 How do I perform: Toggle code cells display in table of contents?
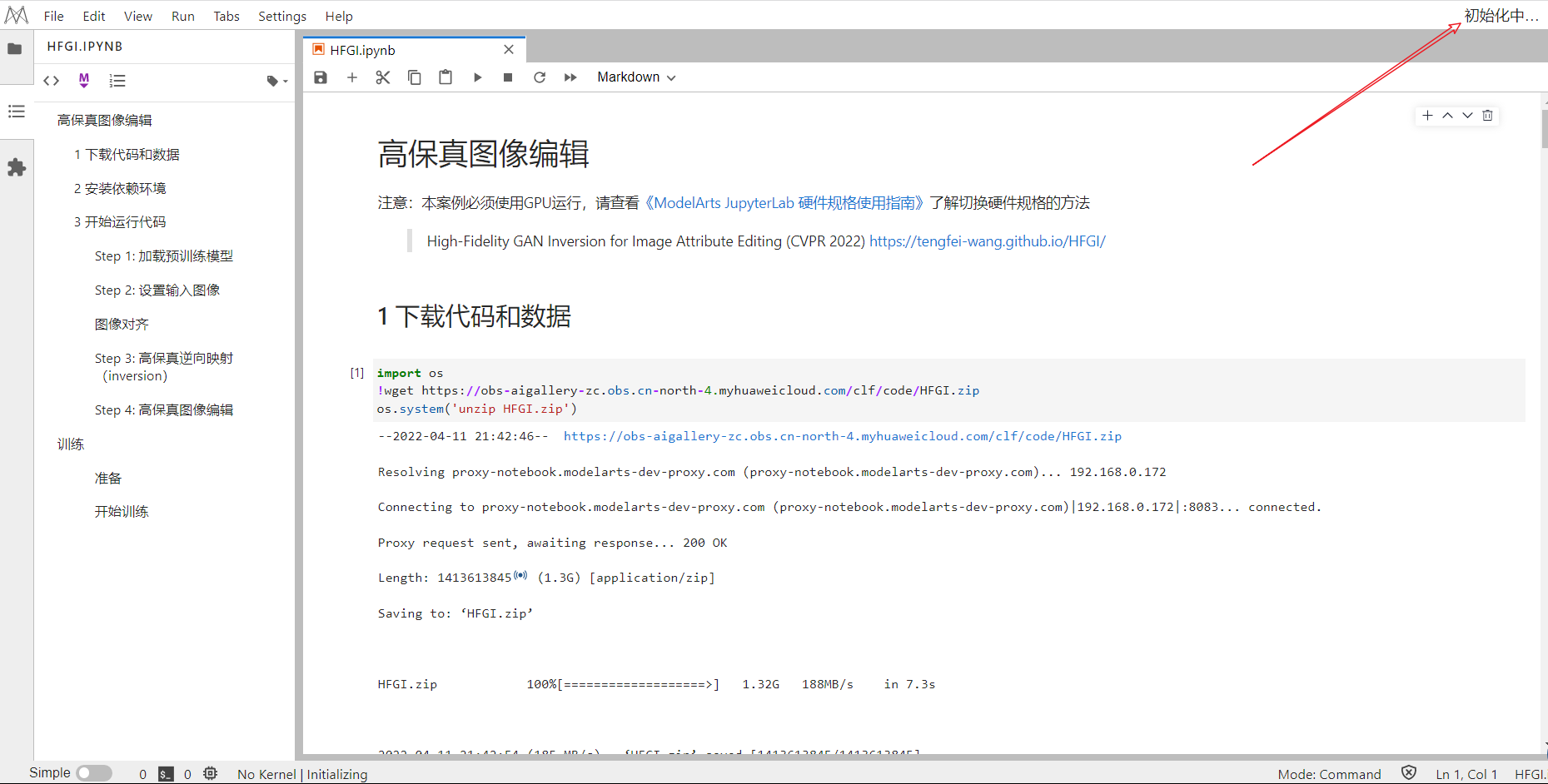click(x=52, y=81)
